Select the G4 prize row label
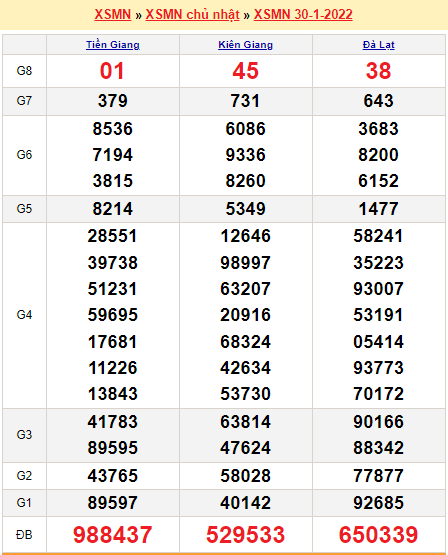448x555 pixels. [x=24, y=315]
